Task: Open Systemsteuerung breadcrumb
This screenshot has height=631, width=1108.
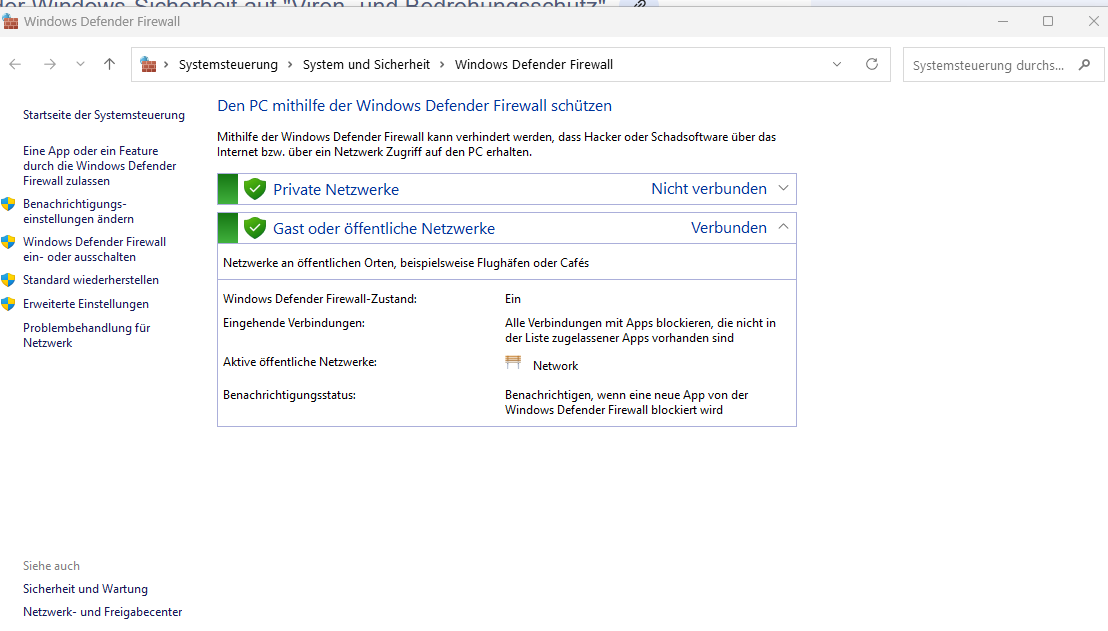Action: (x=228, y=64)
